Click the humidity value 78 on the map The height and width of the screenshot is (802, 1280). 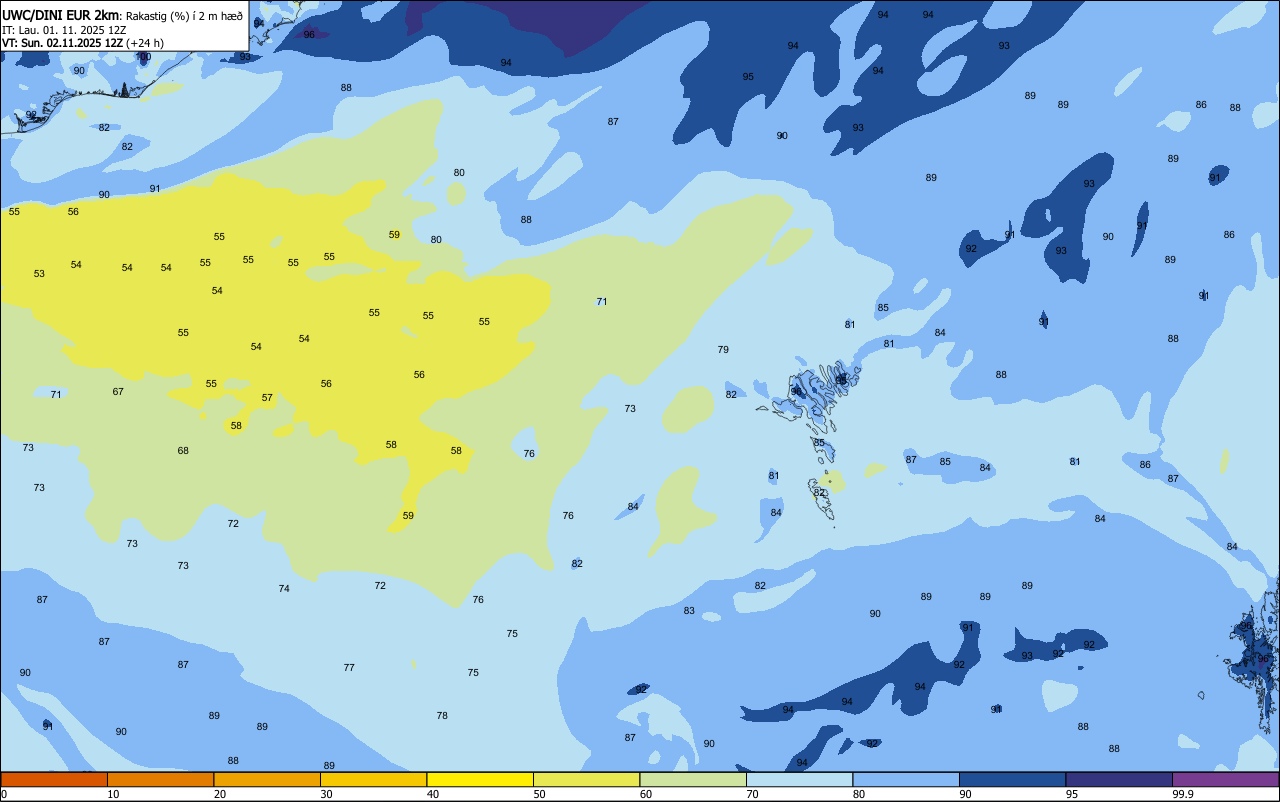coord(442,716)
